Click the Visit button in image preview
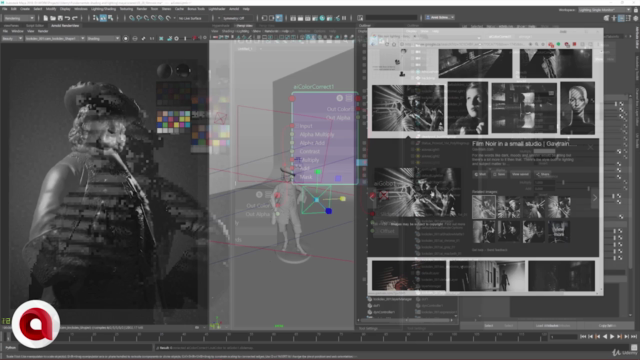 tap(481, 174)
